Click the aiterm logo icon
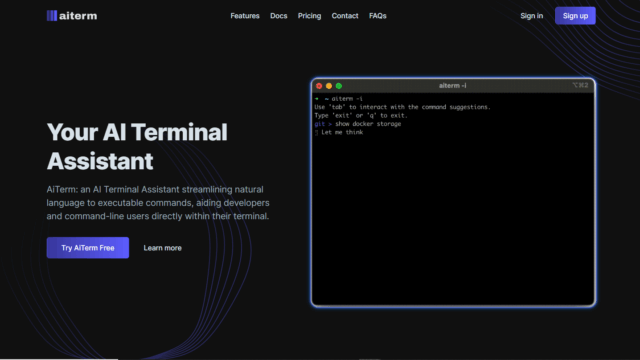The width and height of the screenshot is (640, 360). point(52,16)
